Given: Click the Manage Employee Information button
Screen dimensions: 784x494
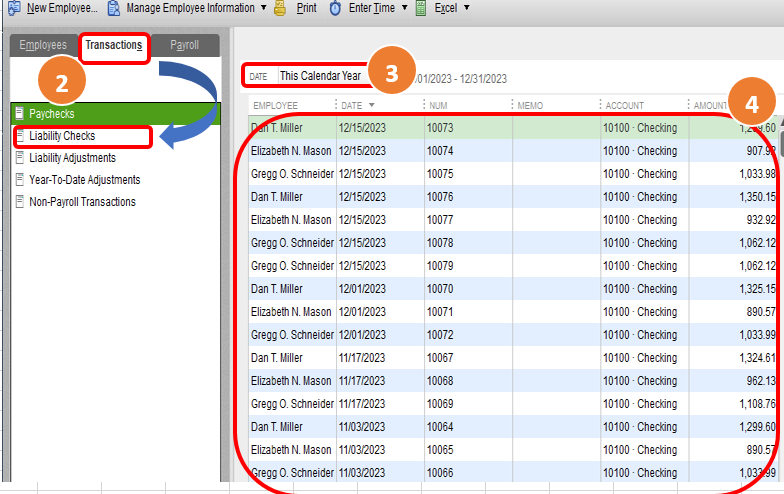Looking at the screenshot, I should (x=188, y=8).
